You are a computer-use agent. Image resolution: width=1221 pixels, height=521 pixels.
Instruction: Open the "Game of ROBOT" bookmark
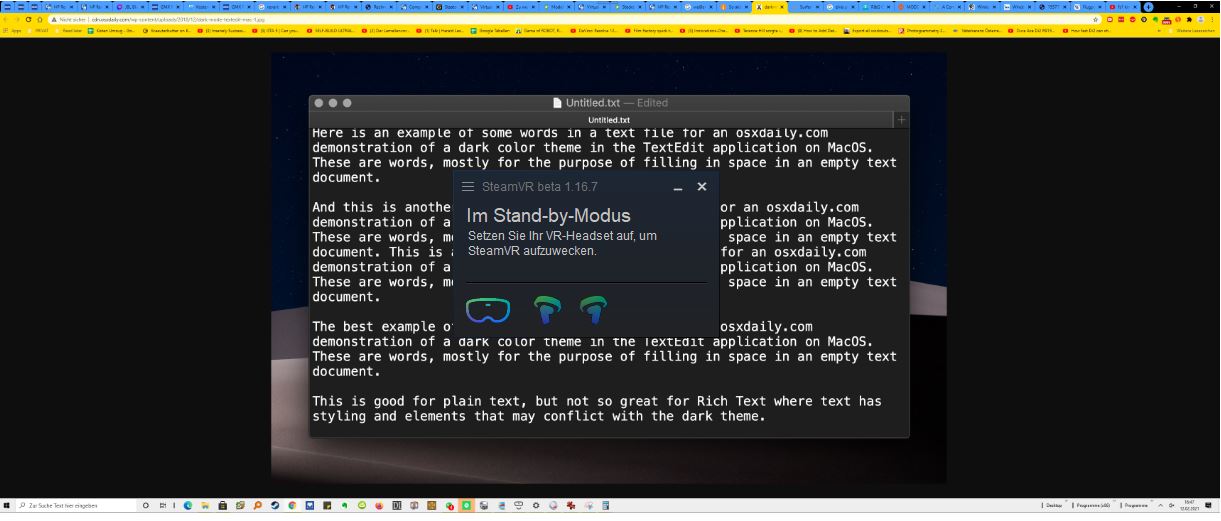click(x=537, y=31)
